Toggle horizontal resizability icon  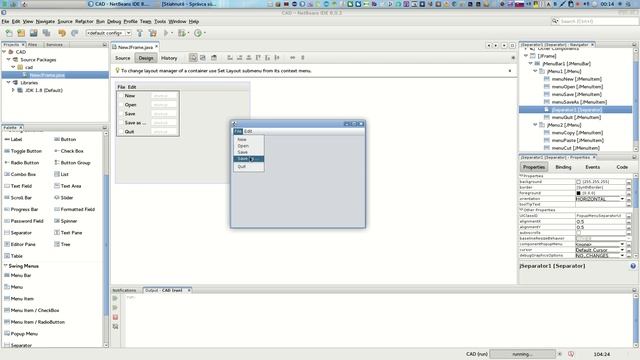click(293, 58)
